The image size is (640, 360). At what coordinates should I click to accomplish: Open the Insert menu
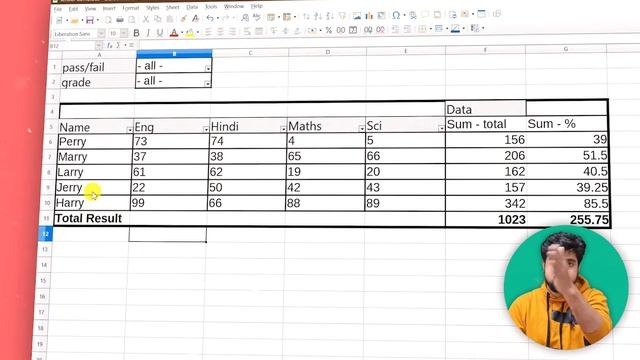(109, 8)
